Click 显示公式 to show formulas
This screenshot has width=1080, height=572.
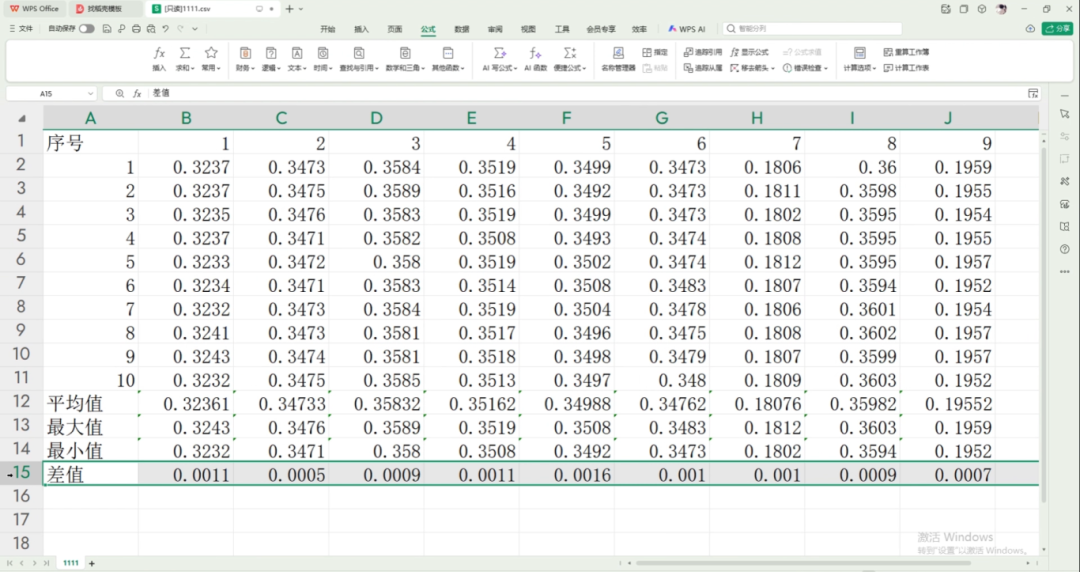(x=749, y=52)
